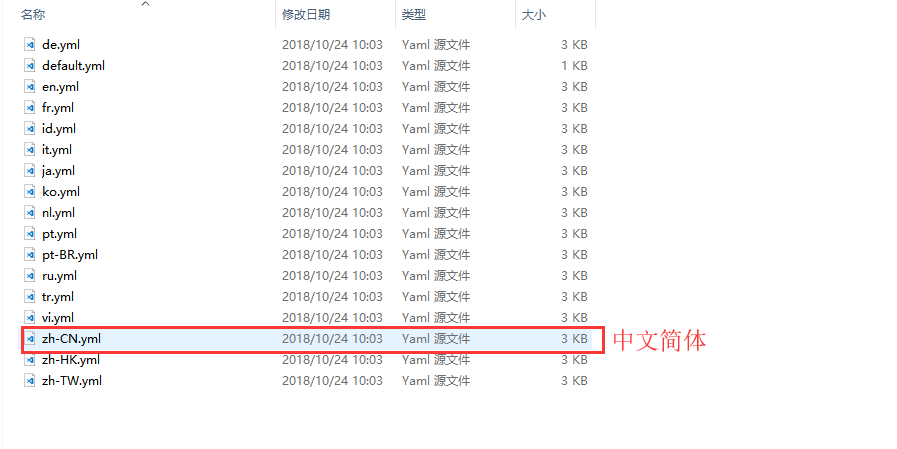The height and width of the screenshot is (449, 897).
Task: Select the ru.yml file name
Action: pyautogui.click(x=59, y=276)
